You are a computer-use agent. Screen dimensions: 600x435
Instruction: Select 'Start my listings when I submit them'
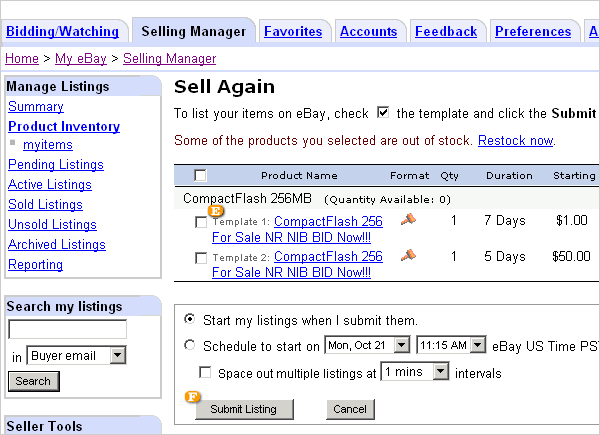point(189,319)
